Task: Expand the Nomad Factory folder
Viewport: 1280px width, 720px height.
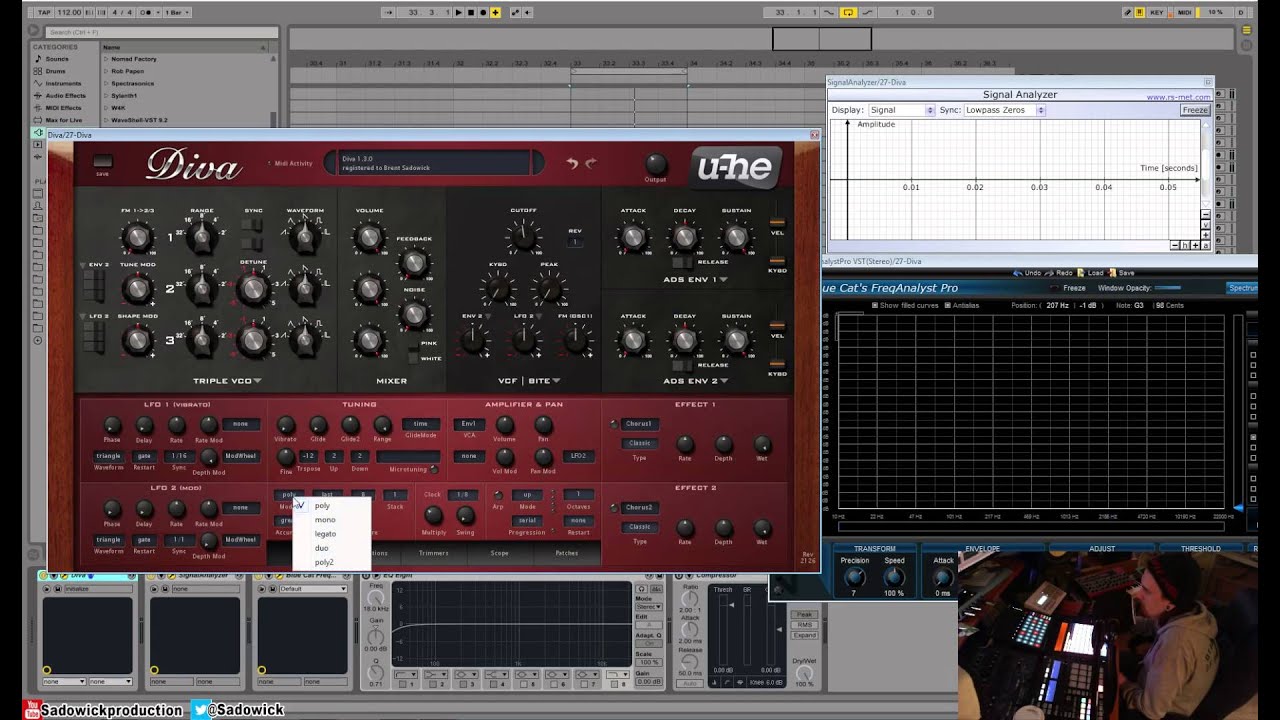Action: [106, 59]
